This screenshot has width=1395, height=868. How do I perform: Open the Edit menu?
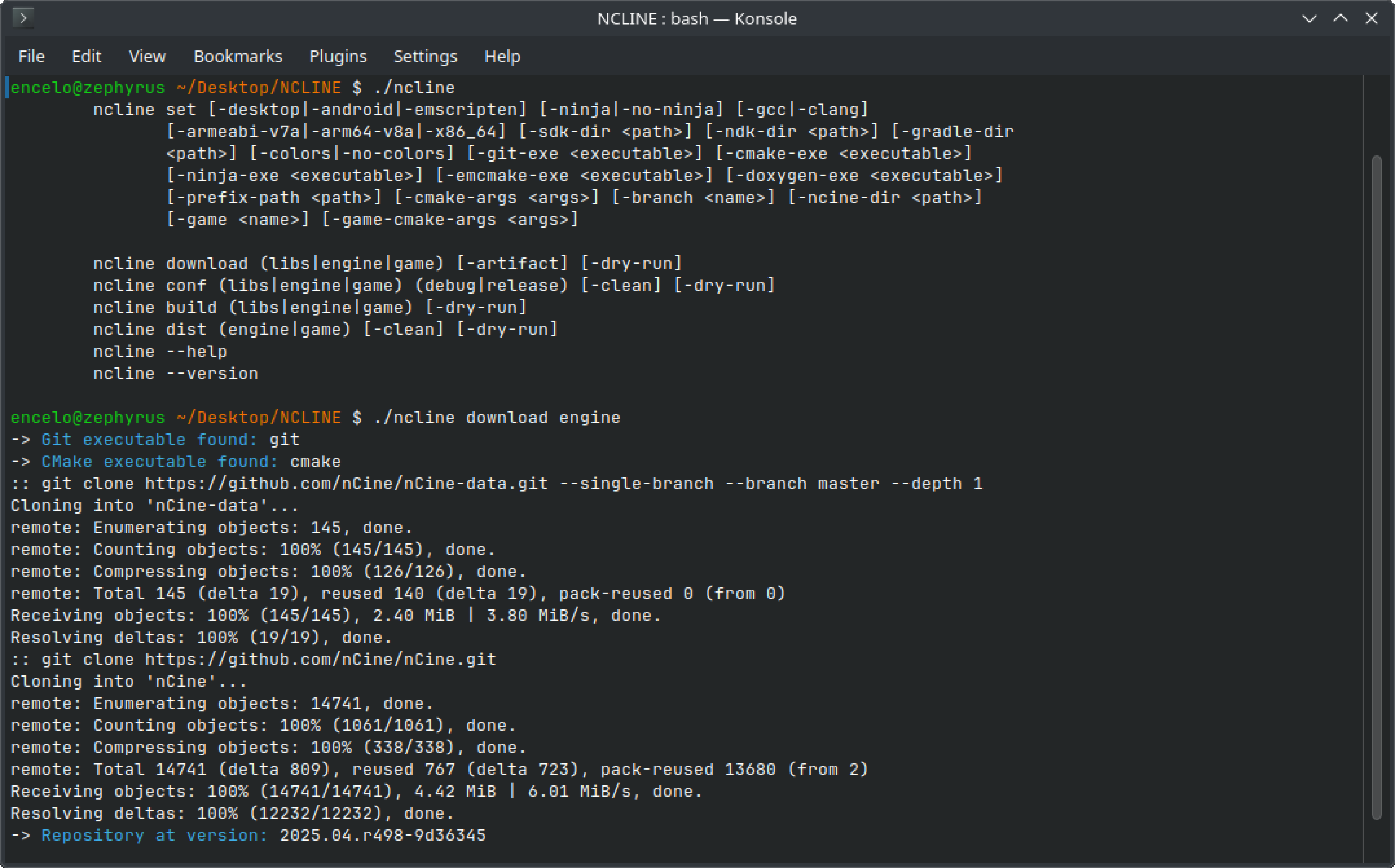(x=86, y=56)
